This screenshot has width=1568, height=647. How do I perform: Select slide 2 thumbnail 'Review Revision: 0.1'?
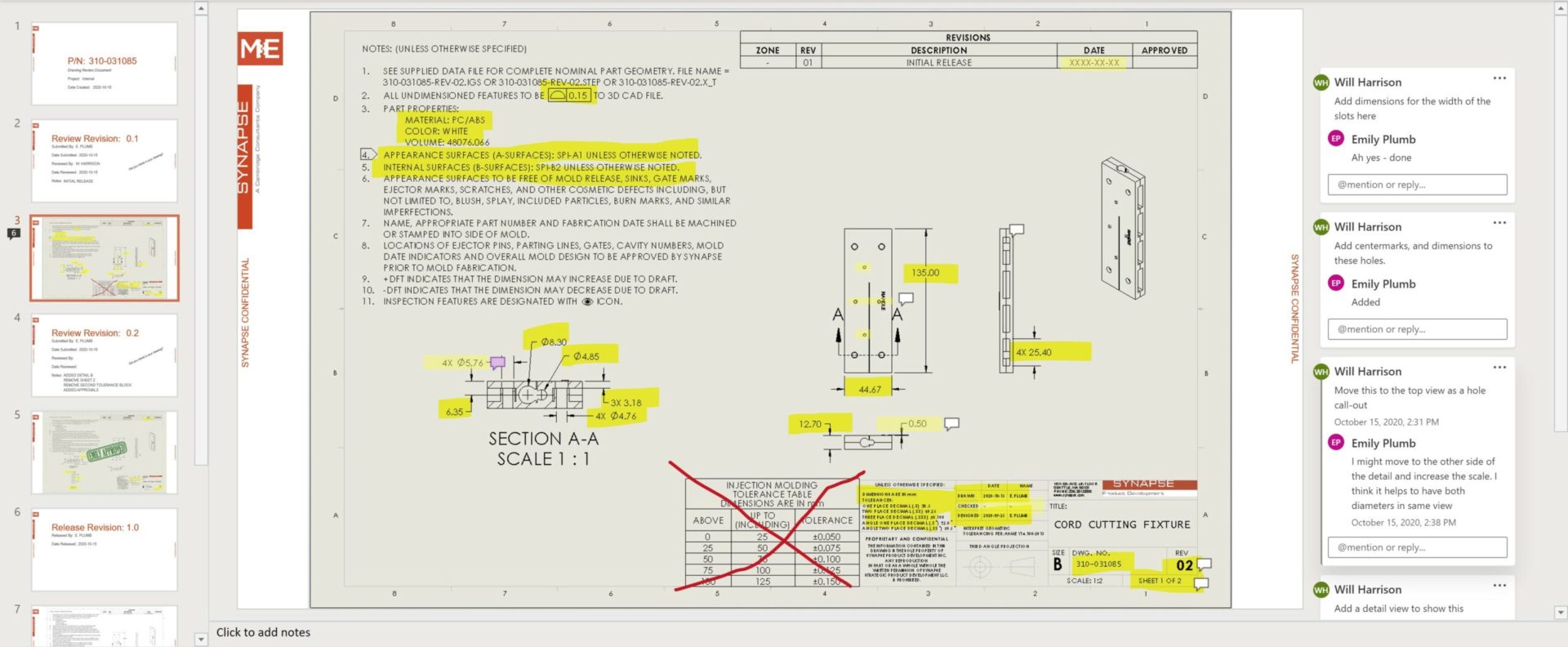point(105,161)
